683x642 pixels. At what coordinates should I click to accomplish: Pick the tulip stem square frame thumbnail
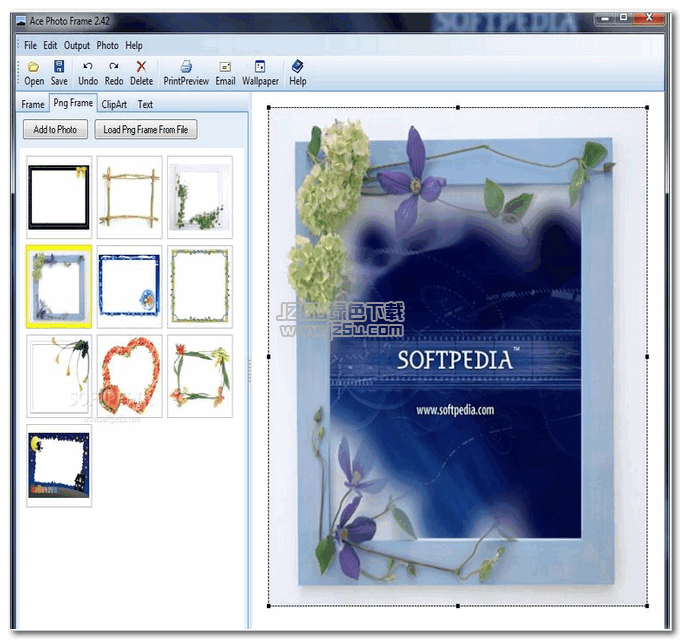[200, 376]
